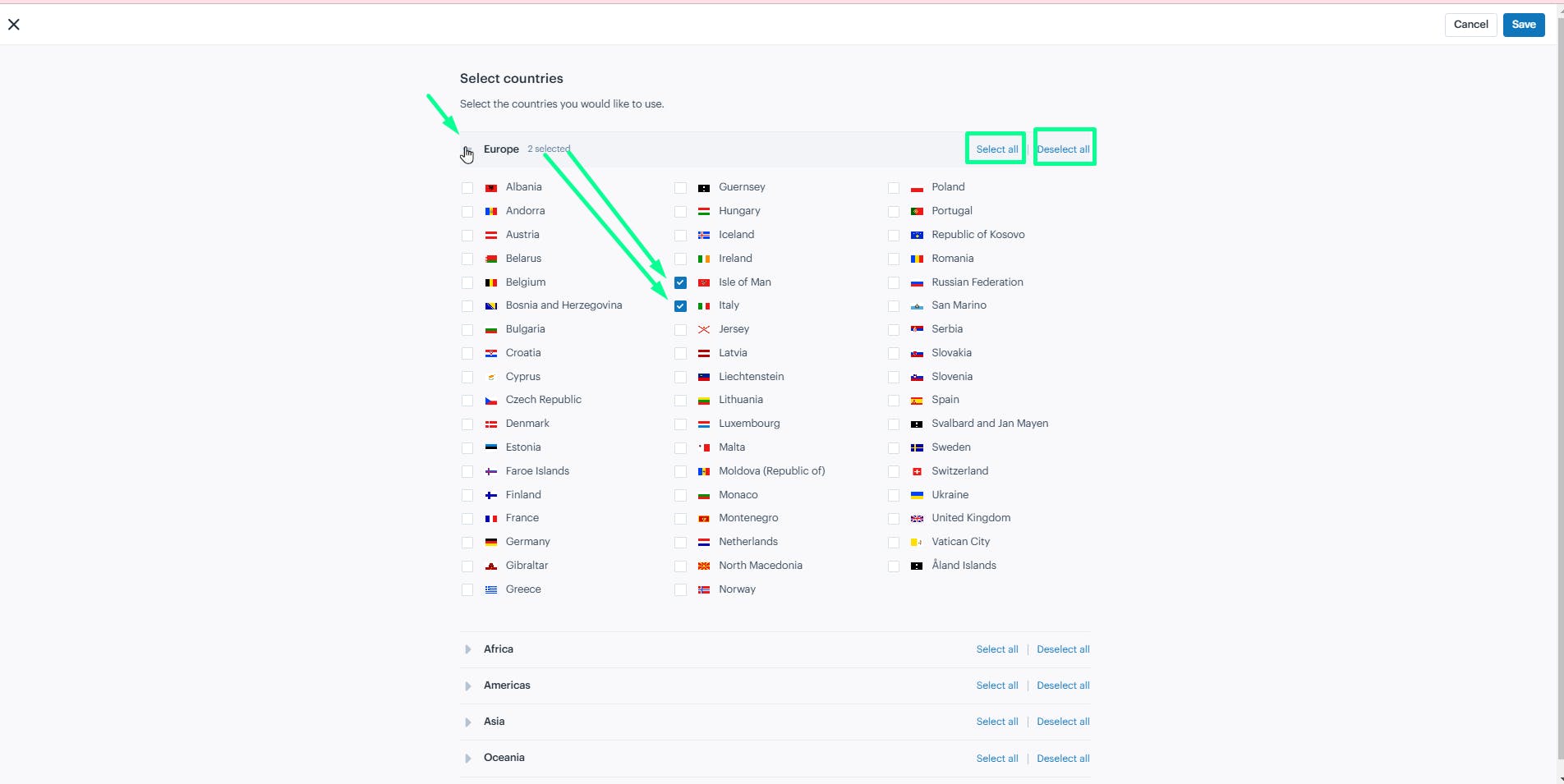This screenshot has width=1564, height=784.
Task: Click the Russian Federation label
Action: [x=977, y=282]
